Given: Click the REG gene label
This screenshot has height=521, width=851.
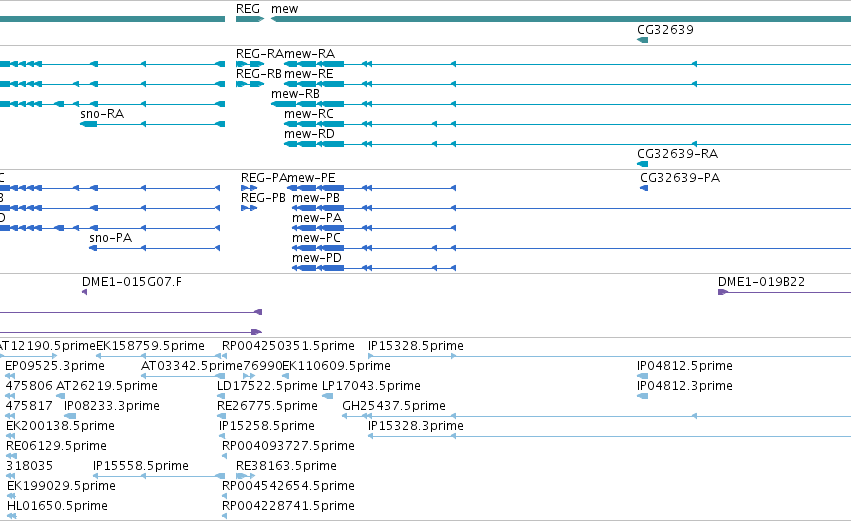Looking at the screenshot, I should click(247, 9).
